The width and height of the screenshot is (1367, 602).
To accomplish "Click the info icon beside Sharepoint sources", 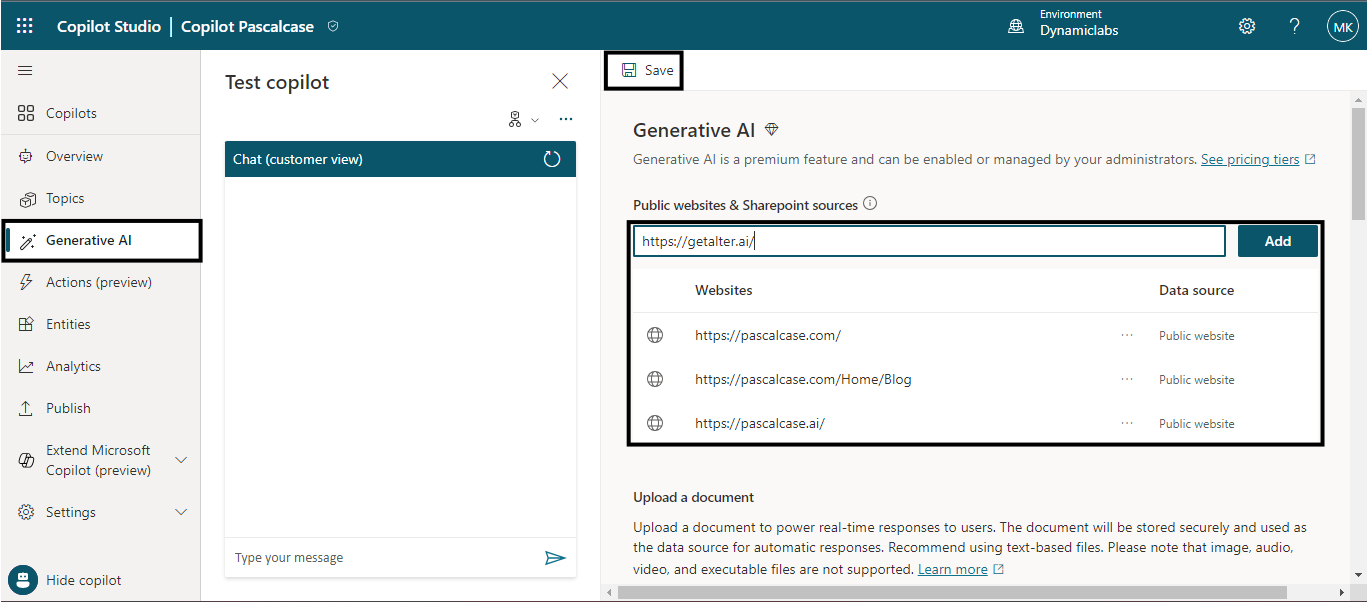I will tap(870, 204).
